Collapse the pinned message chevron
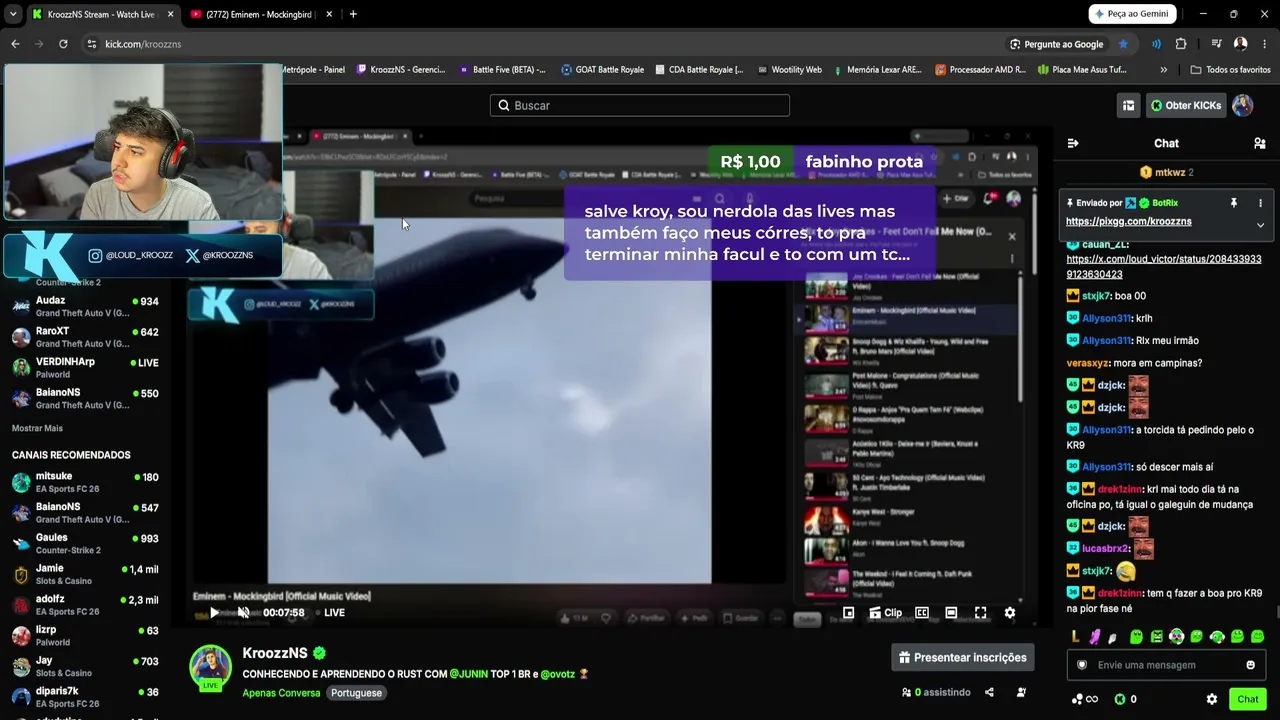This screenshot has width=1280, height=720. (1260, 225)
